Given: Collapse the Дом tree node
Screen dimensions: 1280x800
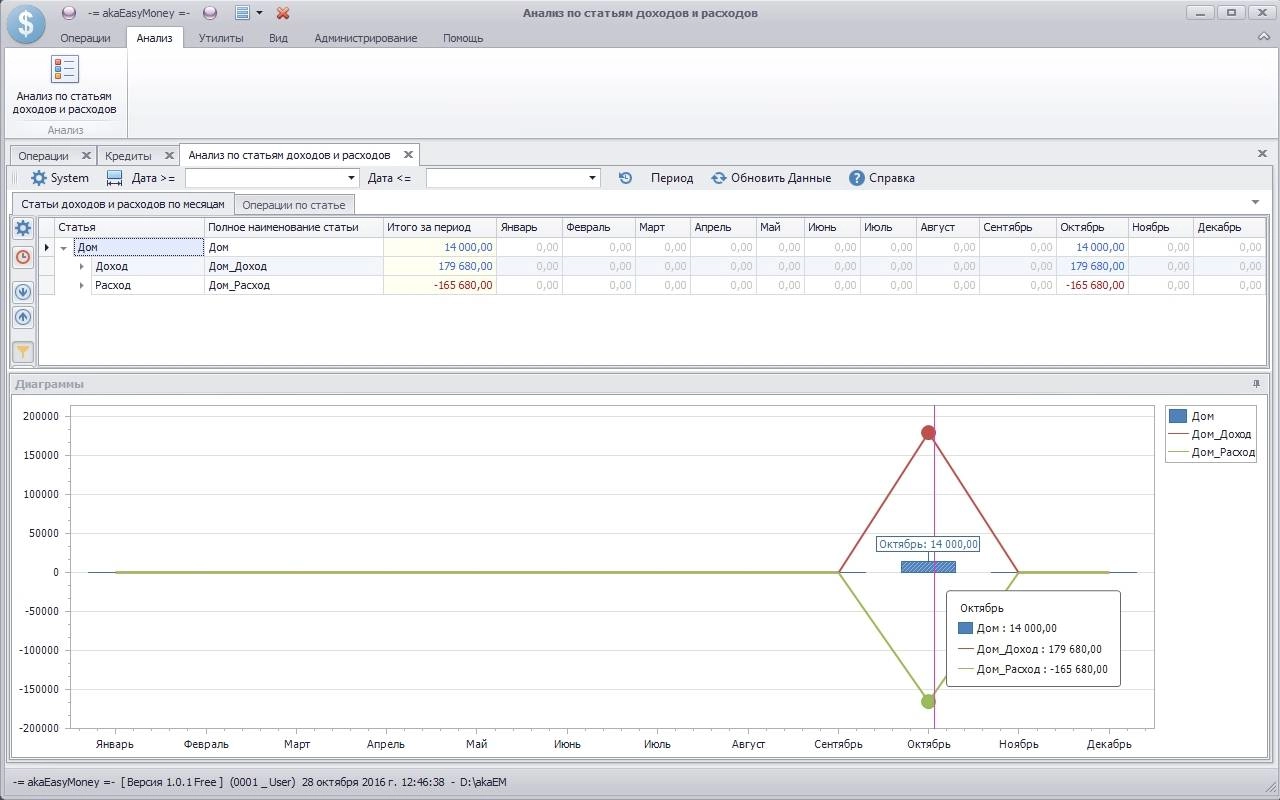Looking at the screenshot, I should pos(64,248).
